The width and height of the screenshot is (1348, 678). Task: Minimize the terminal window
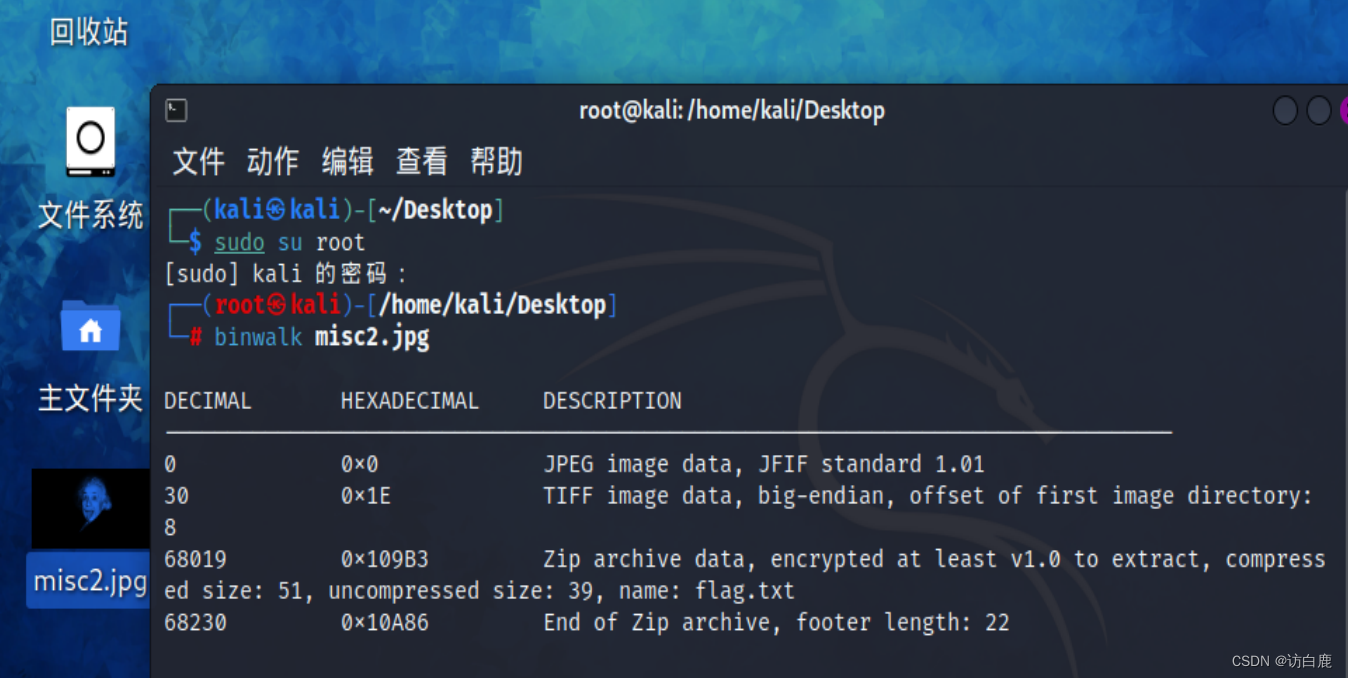[1285, 110]
